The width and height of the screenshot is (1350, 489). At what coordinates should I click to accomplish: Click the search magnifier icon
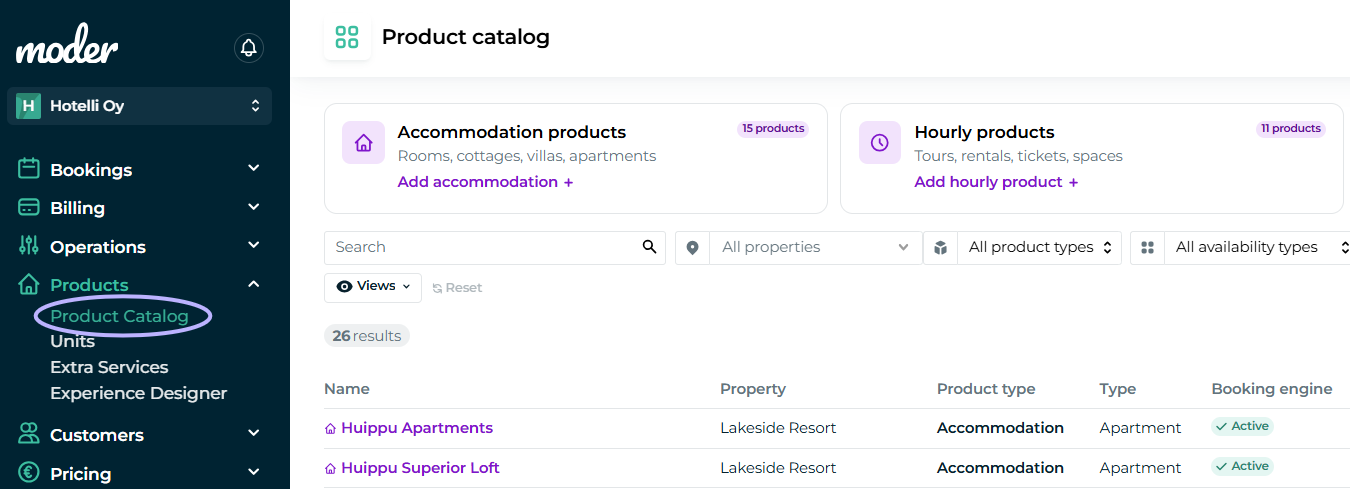[649, 247]
